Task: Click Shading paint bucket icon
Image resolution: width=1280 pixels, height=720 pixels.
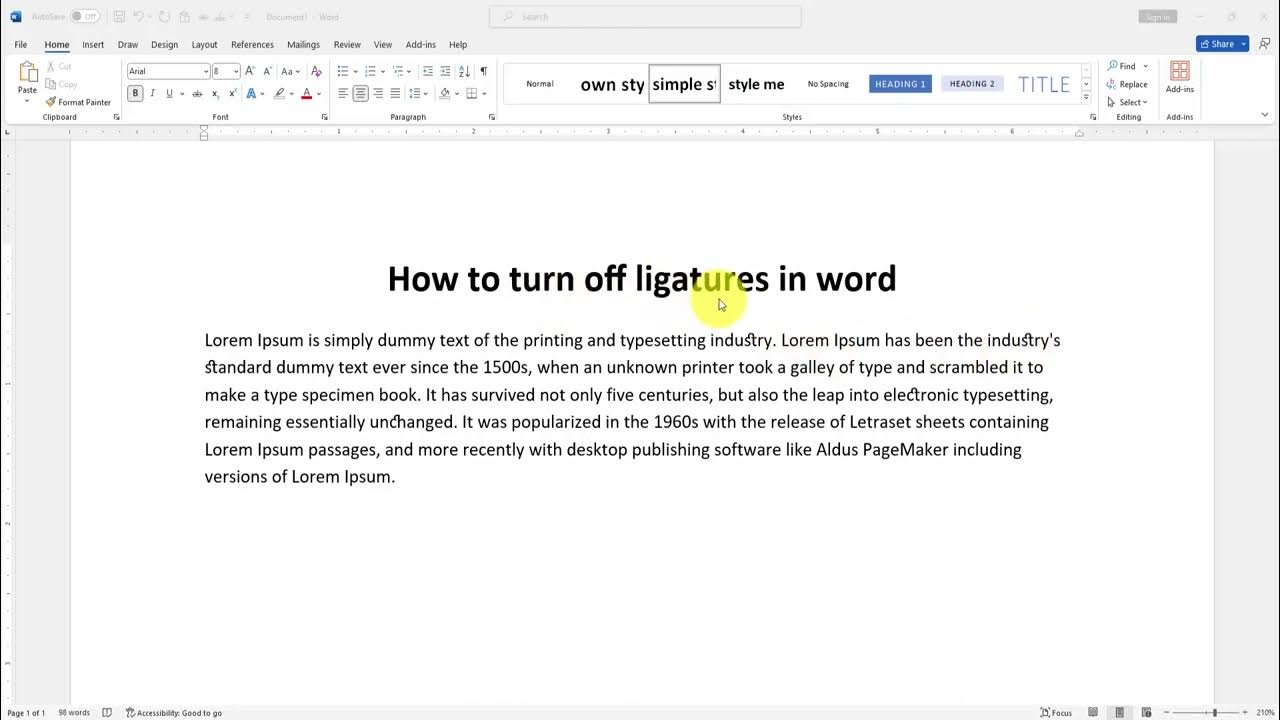Action: click(x=445, y=93)
